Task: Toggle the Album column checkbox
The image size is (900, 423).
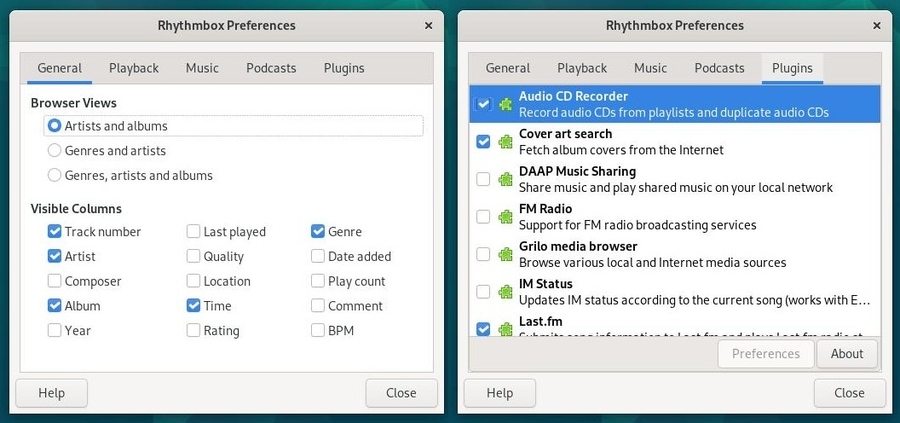Action: coord(55,306)
